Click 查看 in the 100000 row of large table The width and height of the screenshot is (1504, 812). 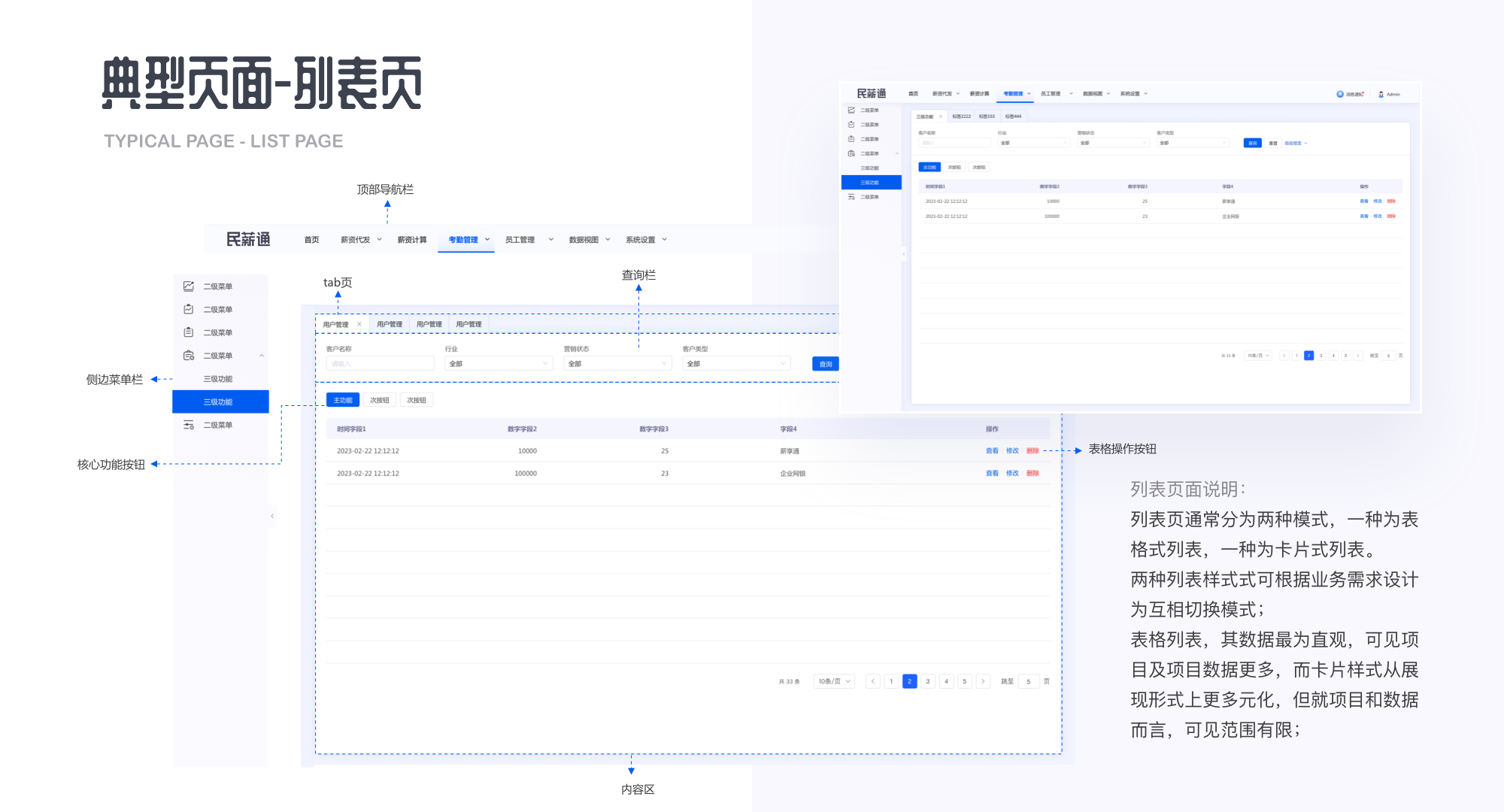point(992,474)
